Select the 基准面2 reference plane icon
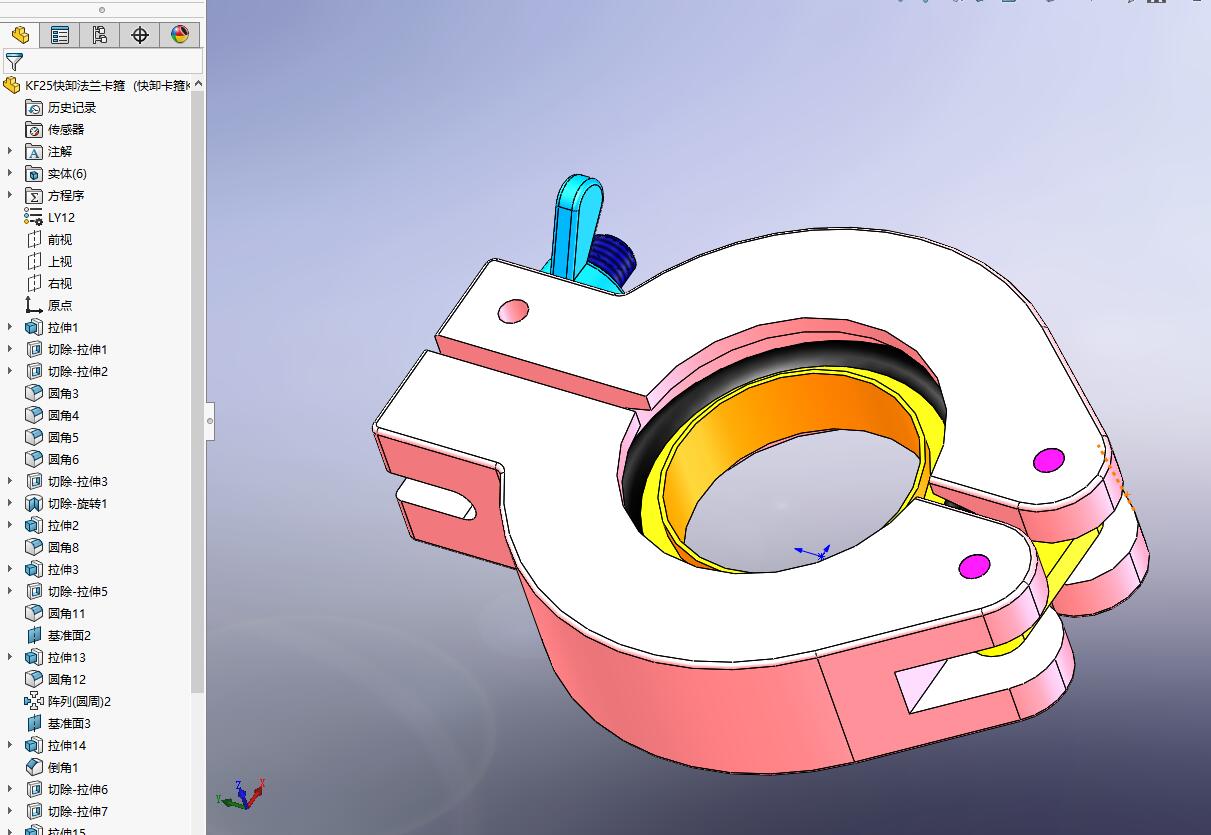The image size is (1211, 835). click(x=34, y=635)
